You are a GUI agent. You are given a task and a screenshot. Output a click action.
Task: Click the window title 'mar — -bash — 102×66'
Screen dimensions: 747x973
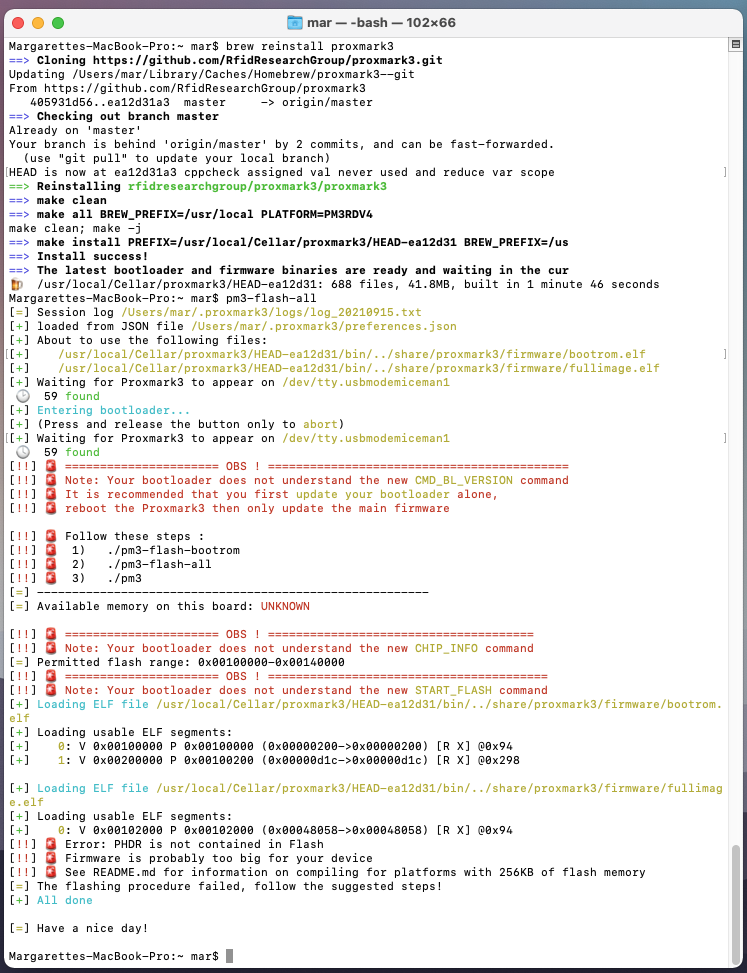click(x=381, y=23)
